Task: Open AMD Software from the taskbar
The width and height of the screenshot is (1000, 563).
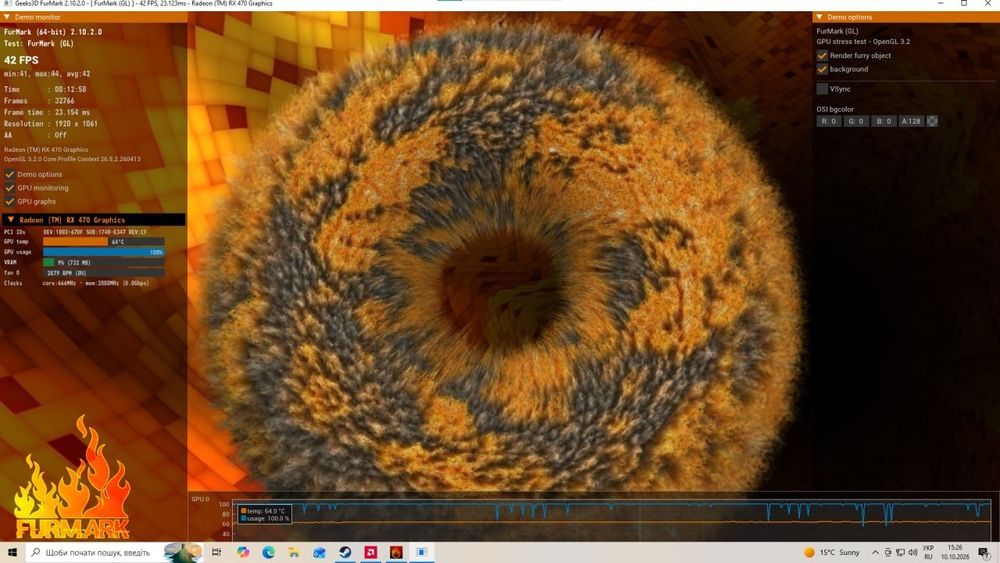Action: pos(371,552)
